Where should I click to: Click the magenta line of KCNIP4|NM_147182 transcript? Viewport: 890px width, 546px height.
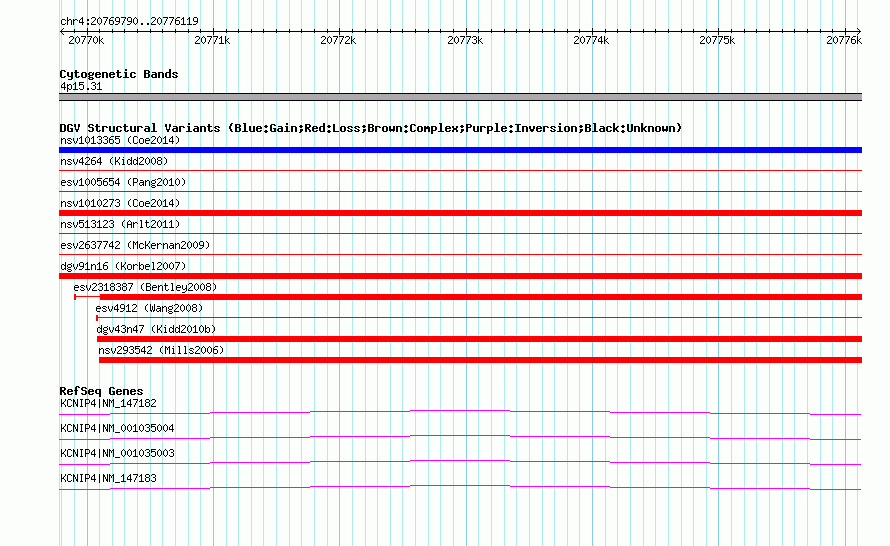pyautogui.click(x=460, y=413)
